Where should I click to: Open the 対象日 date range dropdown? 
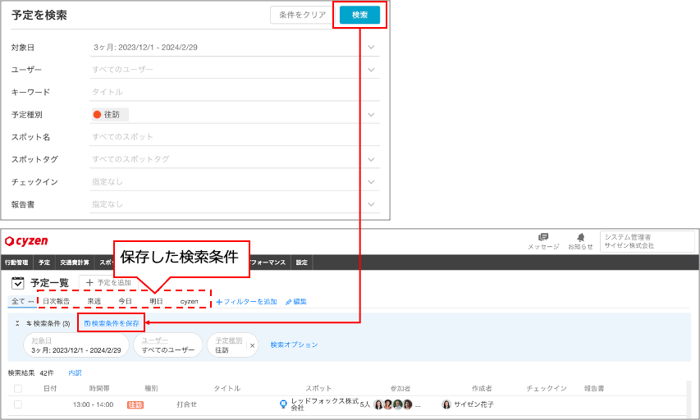234,47
